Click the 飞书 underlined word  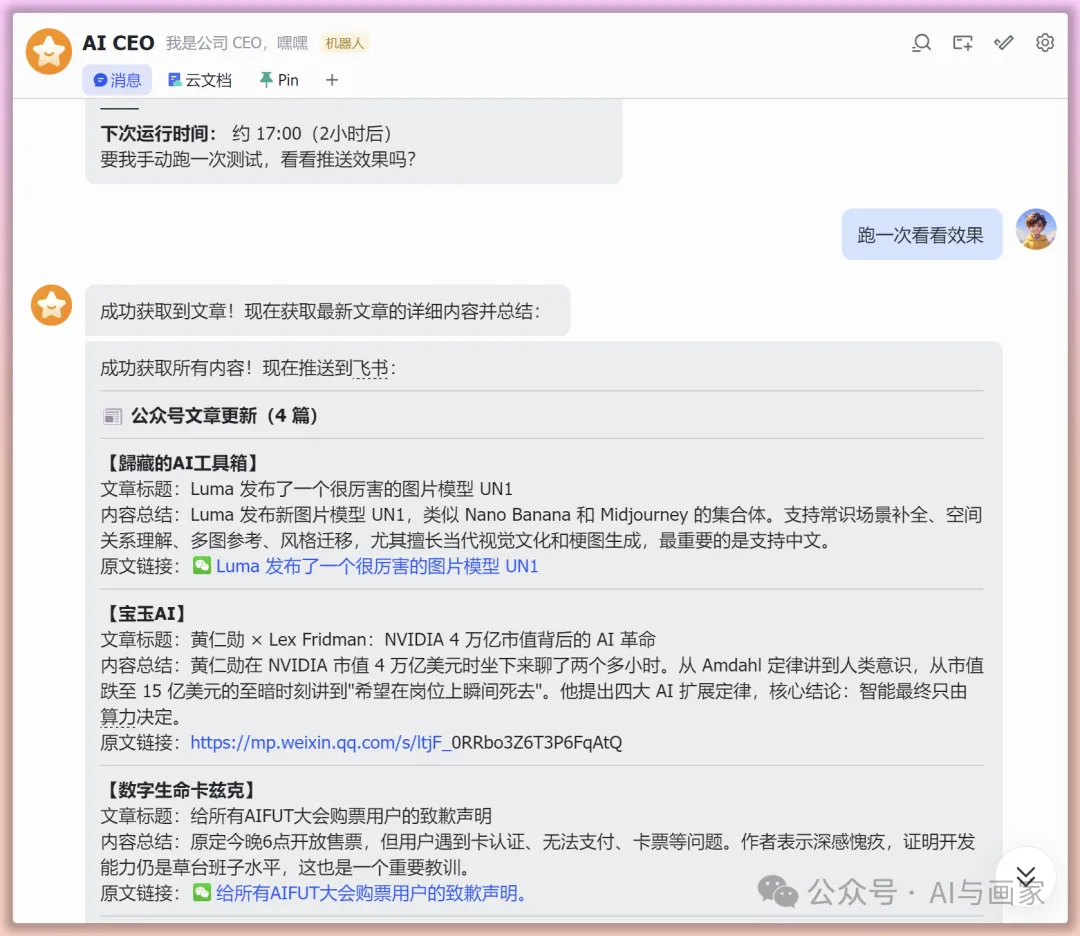[x=370, y=368]
